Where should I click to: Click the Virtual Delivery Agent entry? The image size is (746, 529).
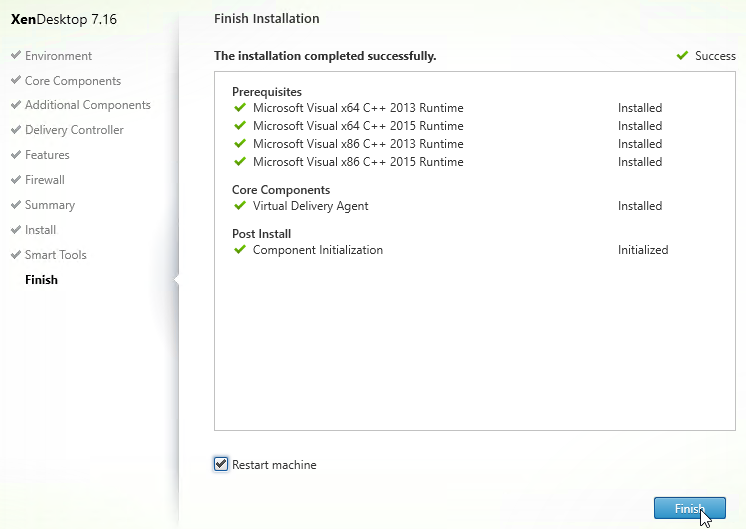coord(310,206)
